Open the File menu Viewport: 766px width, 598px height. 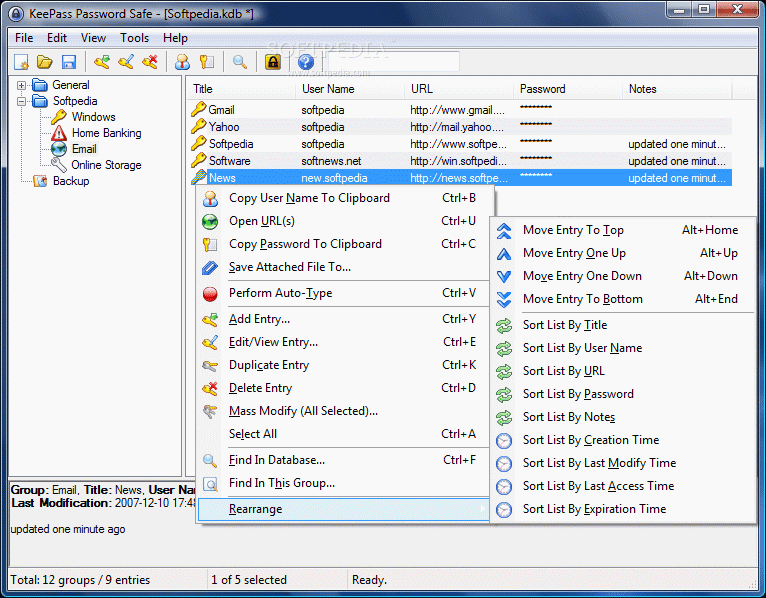pyautogui.click(x=24, y=38)
